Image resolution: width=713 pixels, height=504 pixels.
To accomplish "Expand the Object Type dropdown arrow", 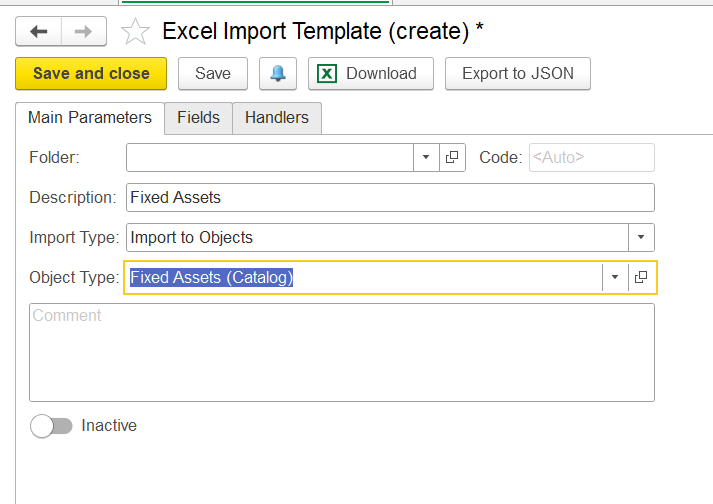I will (615, 277).
